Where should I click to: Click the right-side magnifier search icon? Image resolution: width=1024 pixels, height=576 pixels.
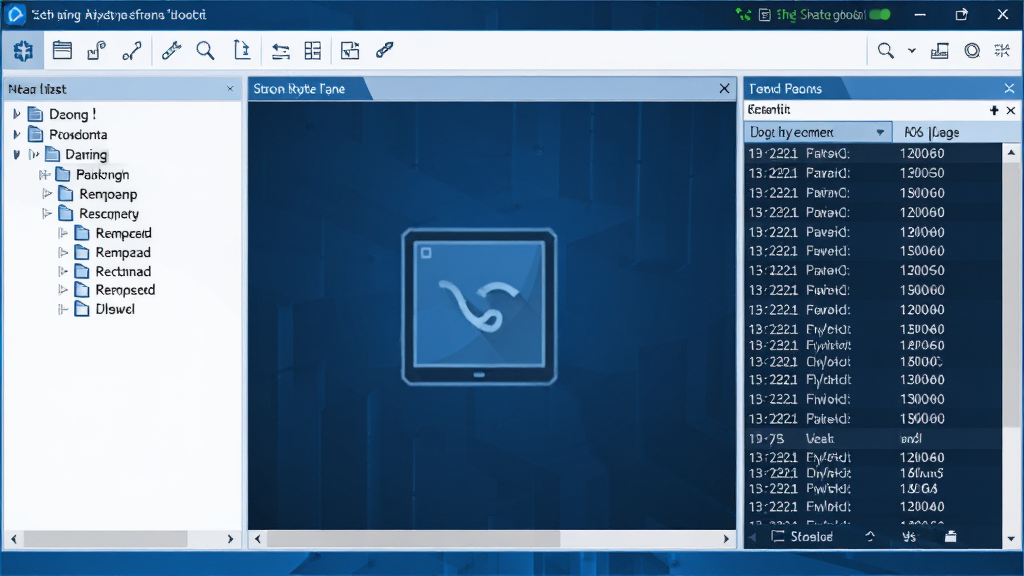(x=886, y=50)
